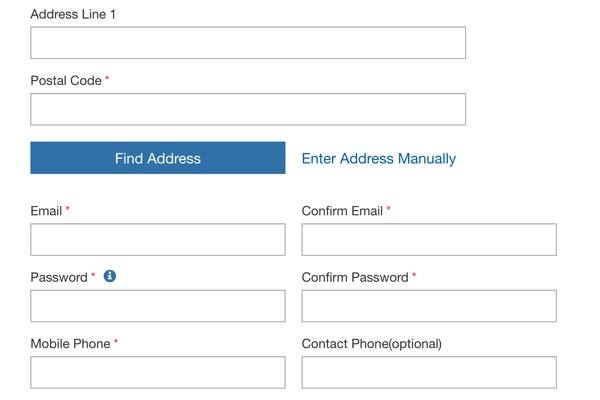Click the "Contact Phone(optional)" label text
The image size is (600, 400).
tap(371, 343)
